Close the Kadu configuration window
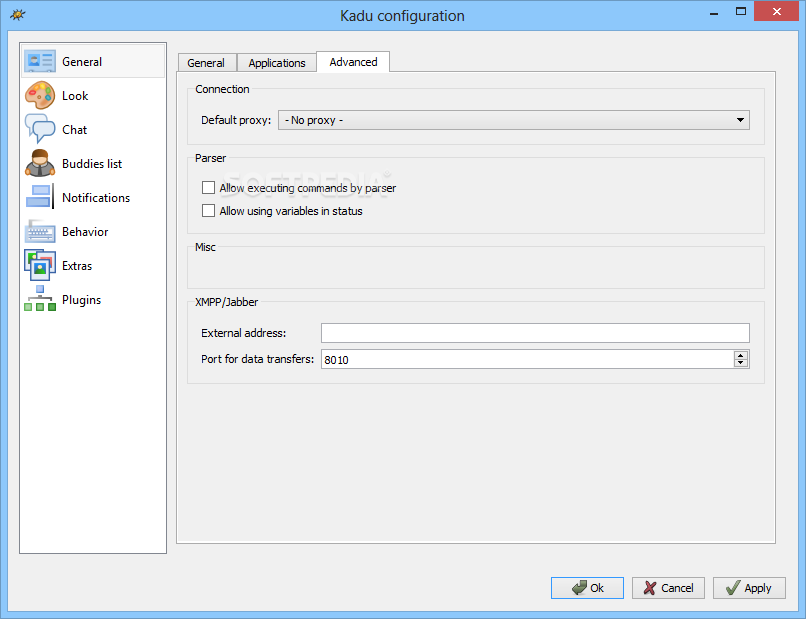Image resolution: width=806 pixels, height=619 pixels. 776,11
